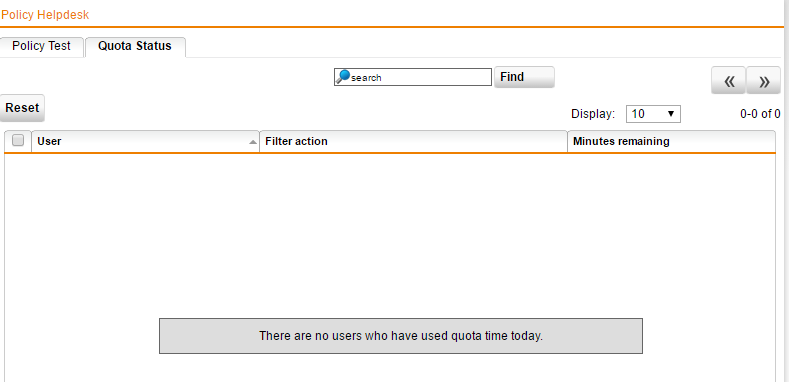789x382 pixels.
Task: Click the Find button
Action: pos(524,77)
